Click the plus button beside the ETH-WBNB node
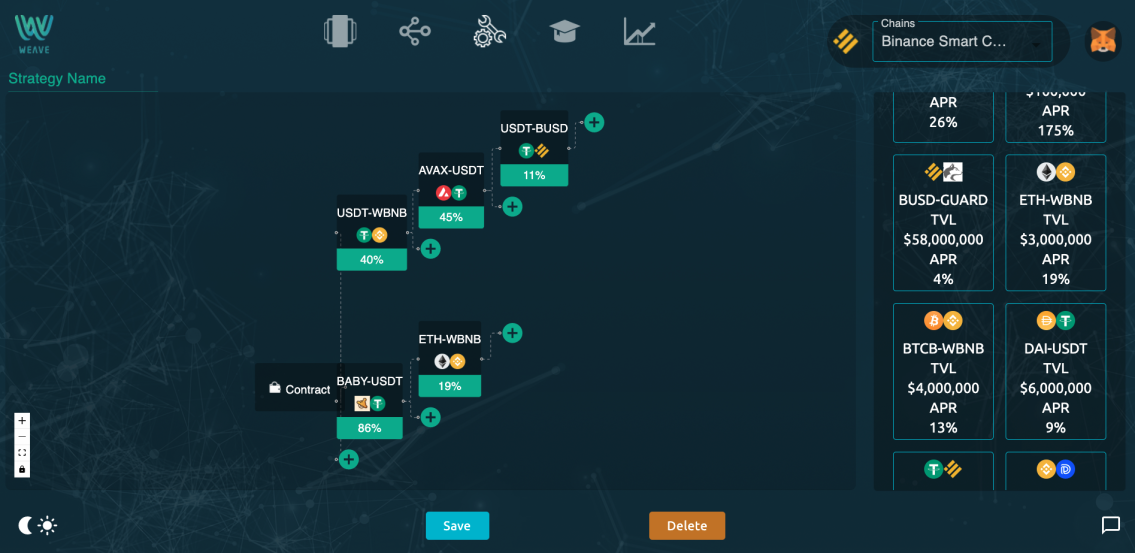 click(x=512, y=333)
